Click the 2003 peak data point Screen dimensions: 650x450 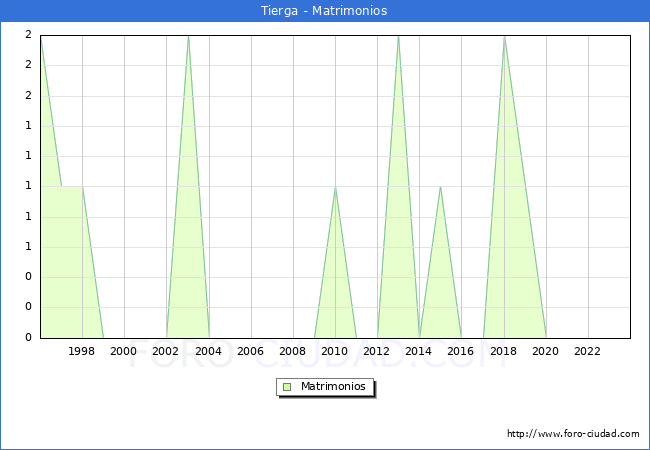188,36
